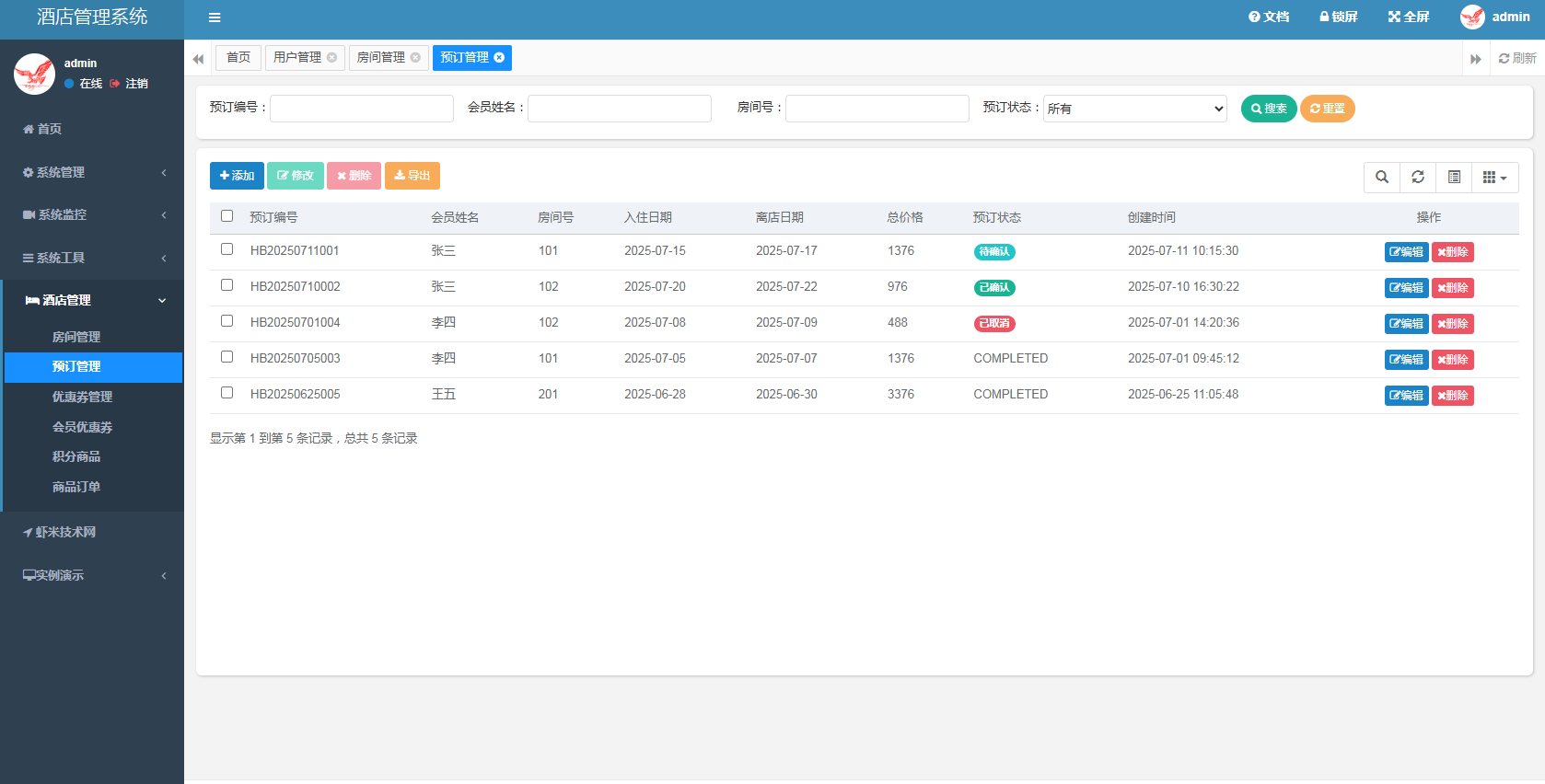This screenshot has height=784, width=1545.
Task: Click the blue 添加 button
Action: coord(237,176)
